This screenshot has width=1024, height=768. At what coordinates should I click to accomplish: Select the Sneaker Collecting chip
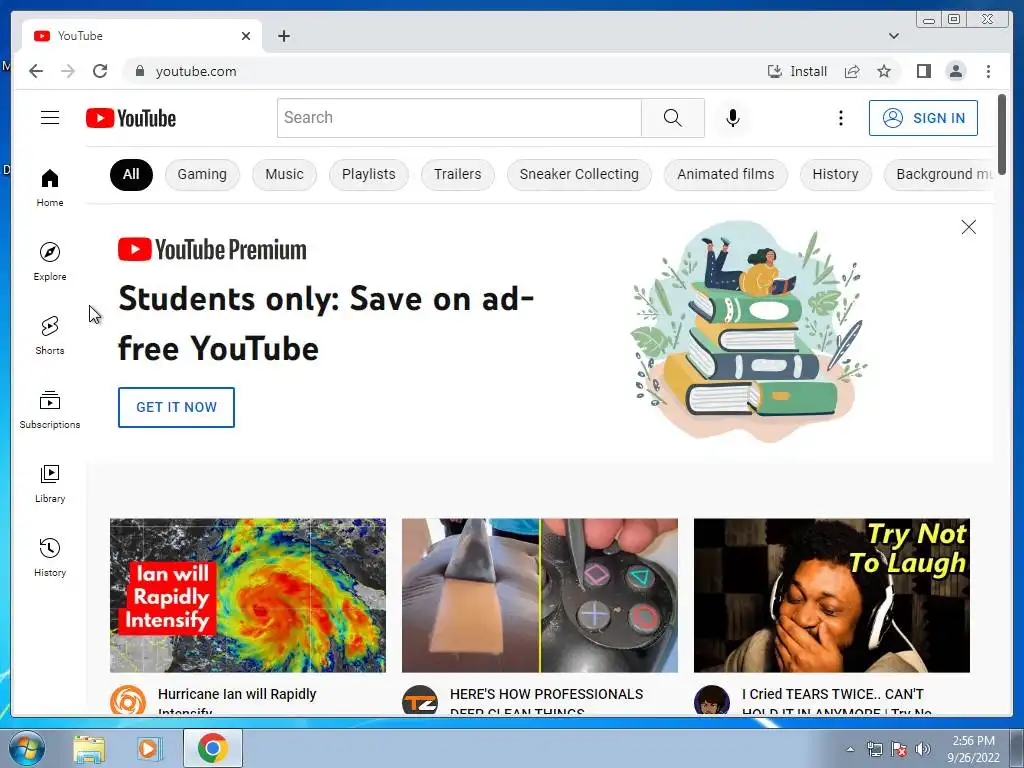pyautogui.click(x=579, y=174)
